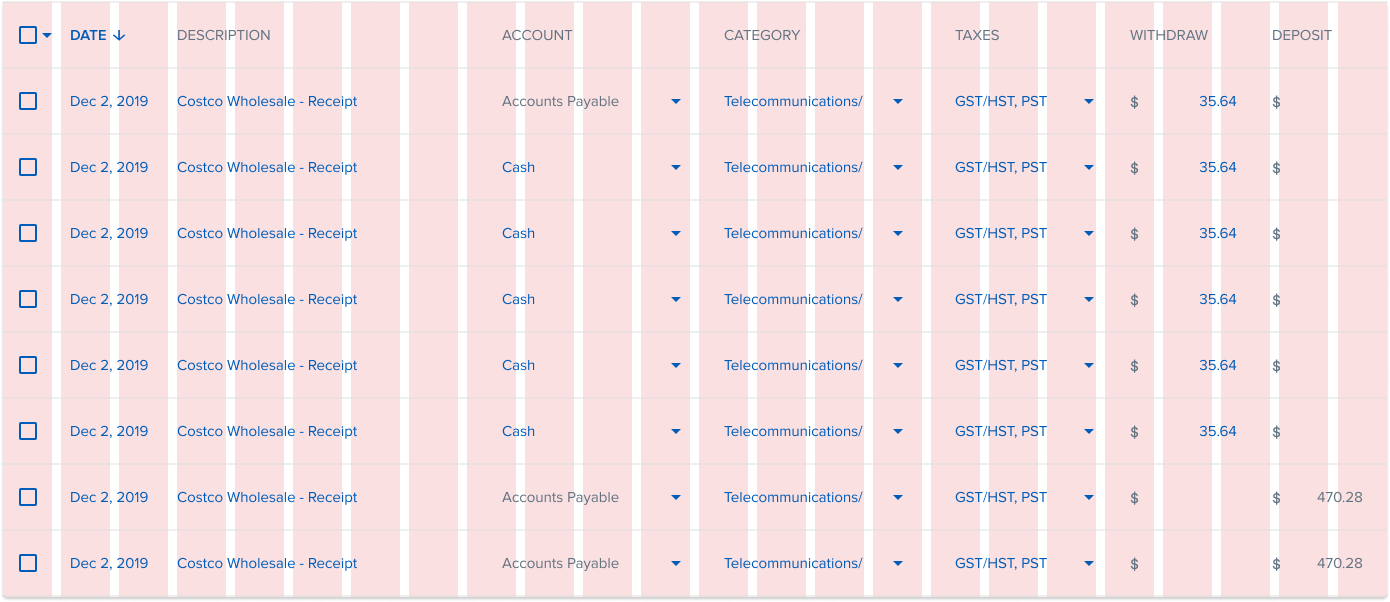Select the fourth row's checkbox
This screenshot has height=602, width=1390.
28,299
